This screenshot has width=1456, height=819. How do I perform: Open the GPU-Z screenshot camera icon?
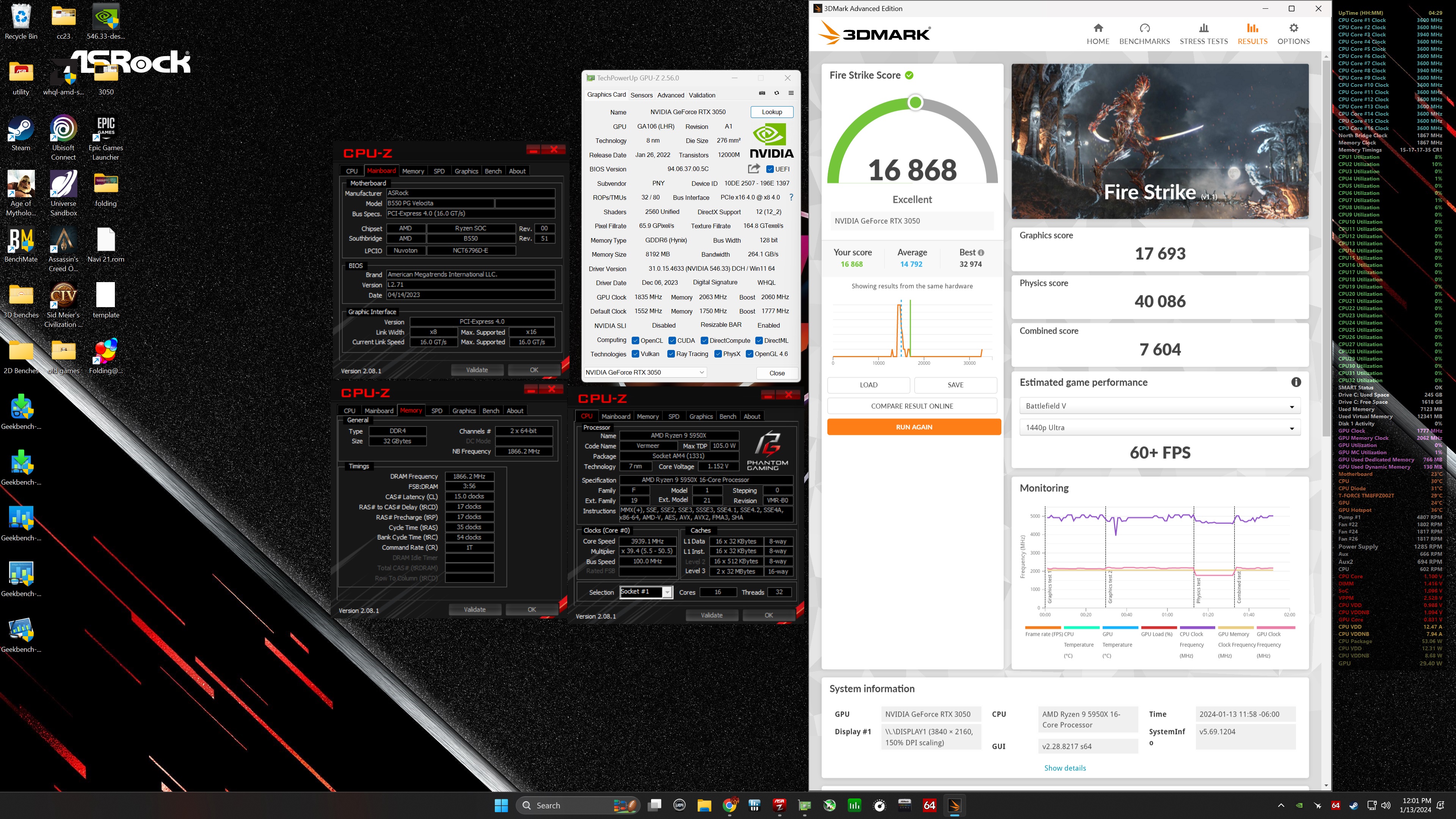(761, 93)
